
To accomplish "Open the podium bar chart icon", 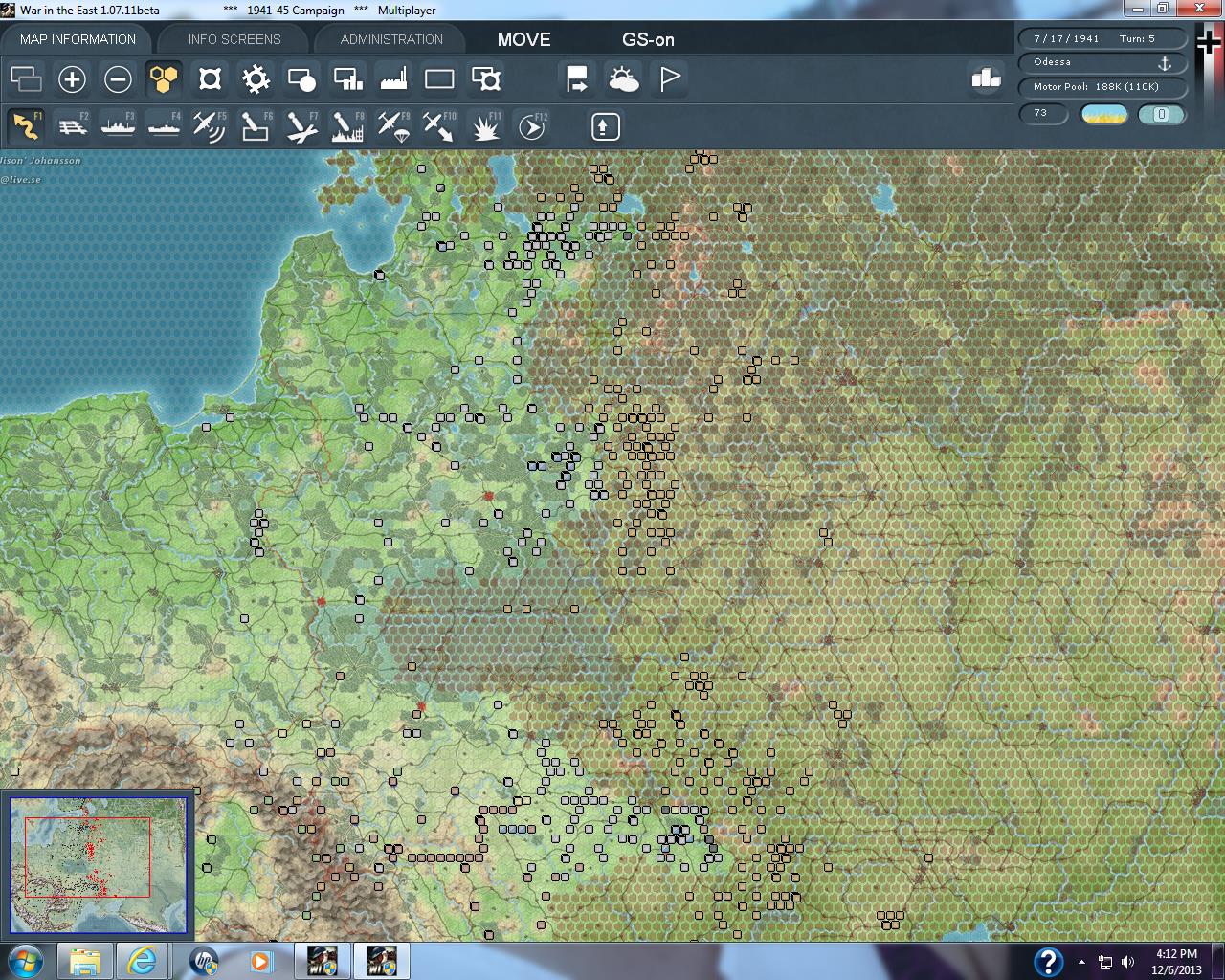I will (986, 78).
